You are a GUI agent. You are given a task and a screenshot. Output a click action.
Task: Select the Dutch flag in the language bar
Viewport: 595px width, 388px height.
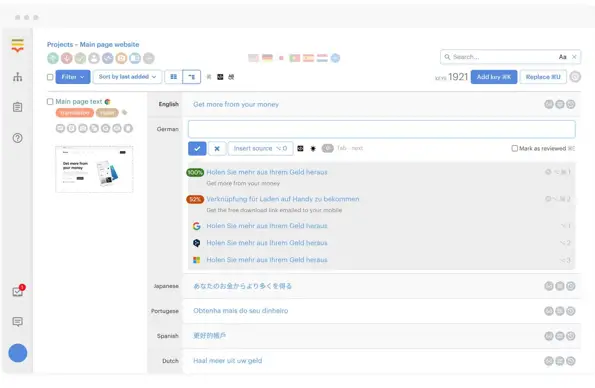click(x=322, y=58)
